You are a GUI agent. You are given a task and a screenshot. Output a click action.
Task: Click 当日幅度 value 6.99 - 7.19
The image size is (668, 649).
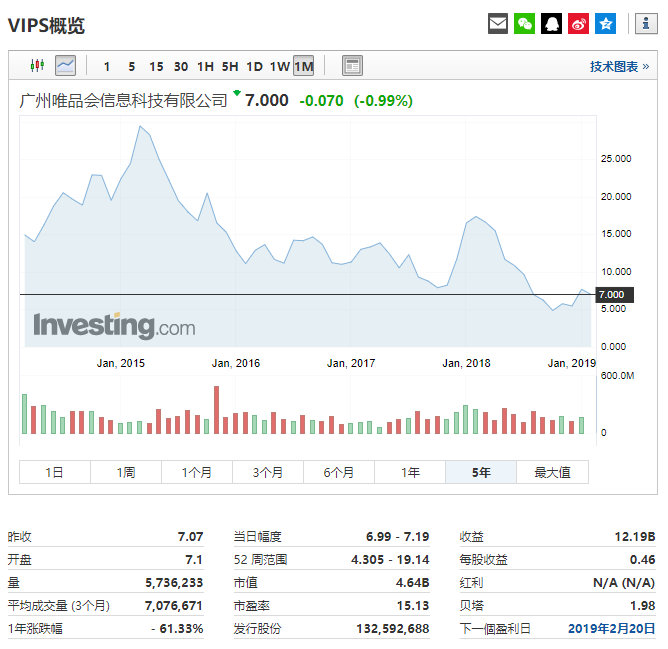pyautogui.click(x=397, y=537)
